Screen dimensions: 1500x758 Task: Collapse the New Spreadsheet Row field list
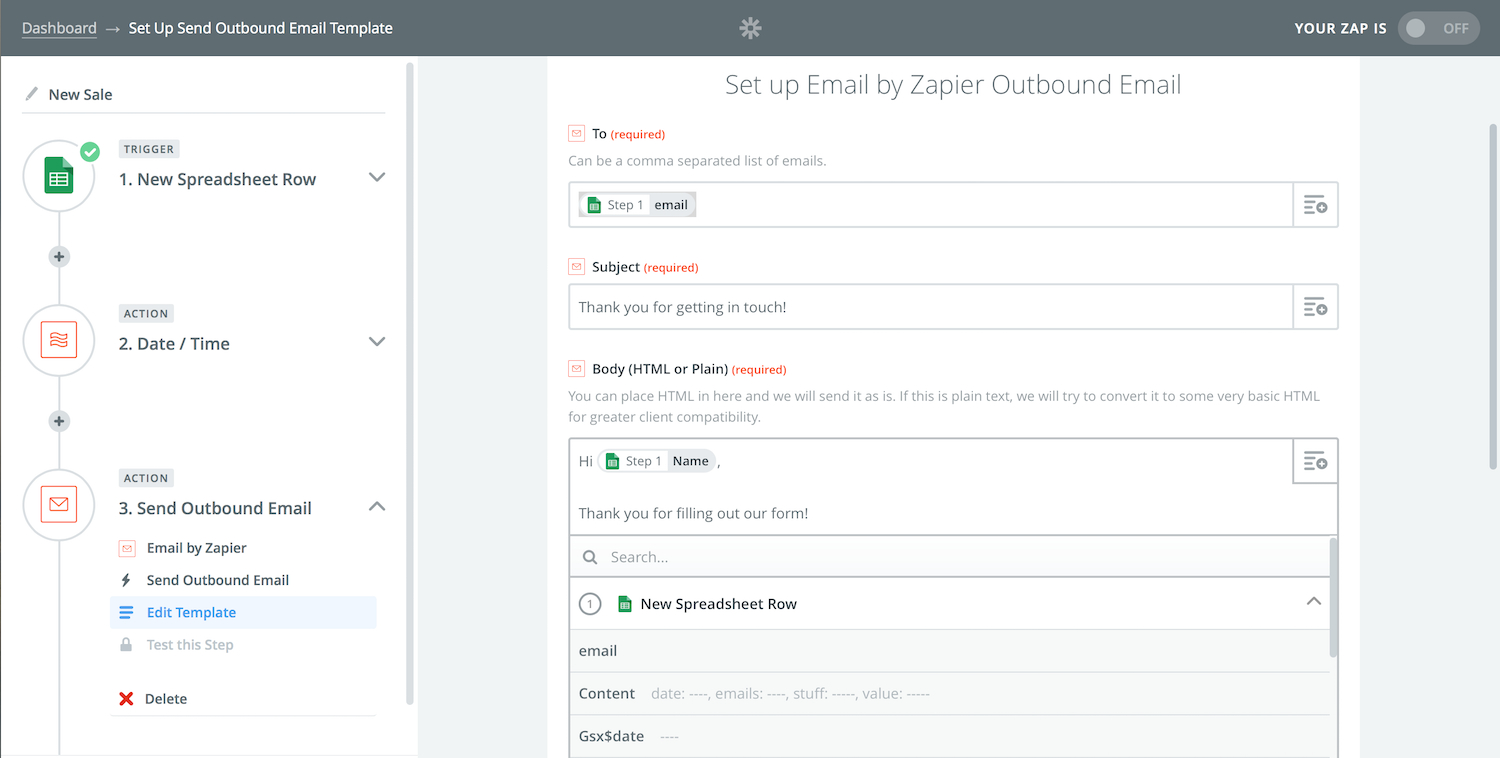pos(1313,603)
